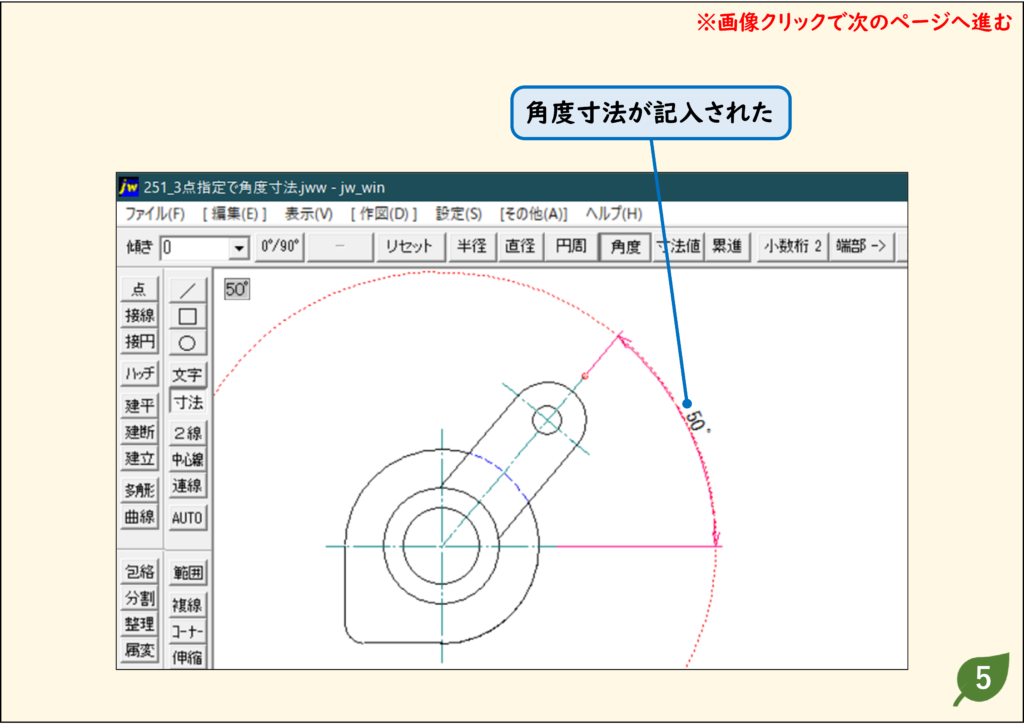This screenshot has width=1024, height=724.
Task: Select the line (／) drawing tool
Action: tap(187, 290)
